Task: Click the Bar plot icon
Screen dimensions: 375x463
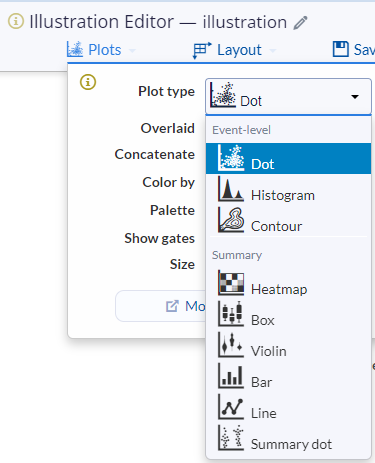Action: click(x=231, y=376)
